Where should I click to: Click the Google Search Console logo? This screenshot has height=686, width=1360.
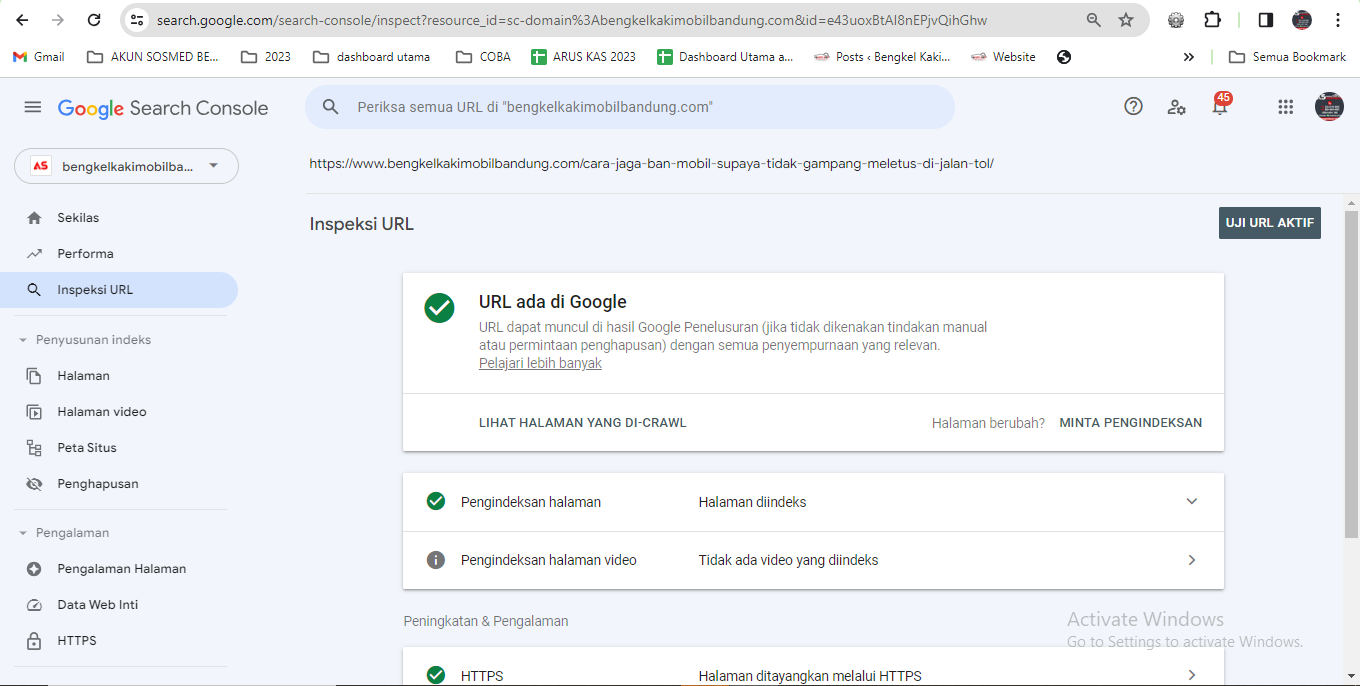tap(163, 108)
